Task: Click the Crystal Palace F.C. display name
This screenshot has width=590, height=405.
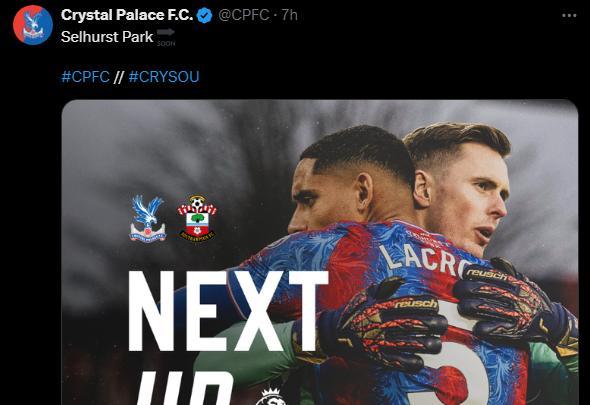Action: click(127, 15)
